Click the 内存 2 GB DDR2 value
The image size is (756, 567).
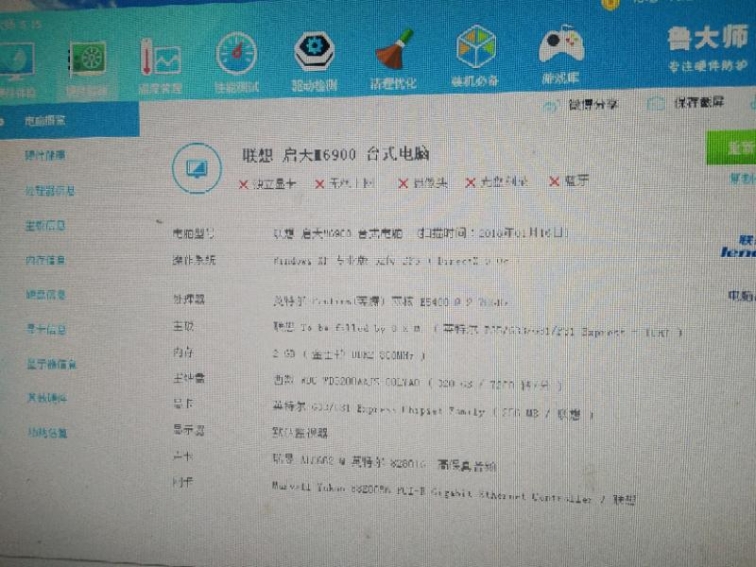[349, 355]
